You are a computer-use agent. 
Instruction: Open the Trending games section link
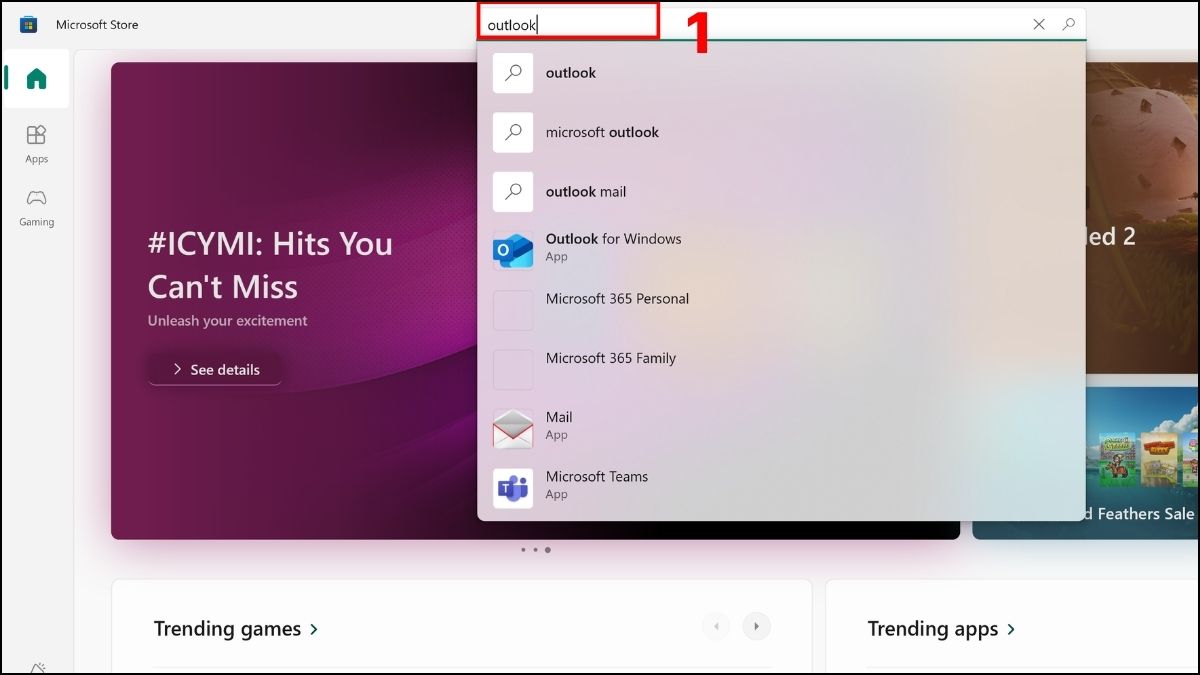click(236, 629)
